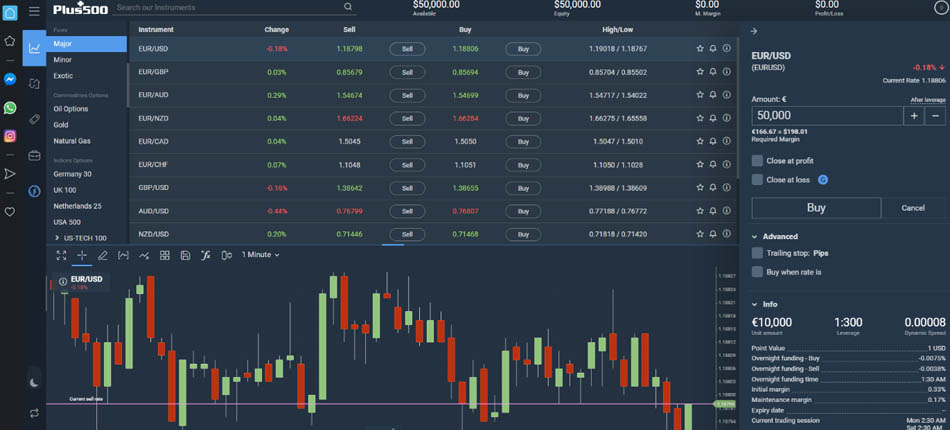
Task: Click the EUR/NZD instrument row name
Action: click(153, 119)
